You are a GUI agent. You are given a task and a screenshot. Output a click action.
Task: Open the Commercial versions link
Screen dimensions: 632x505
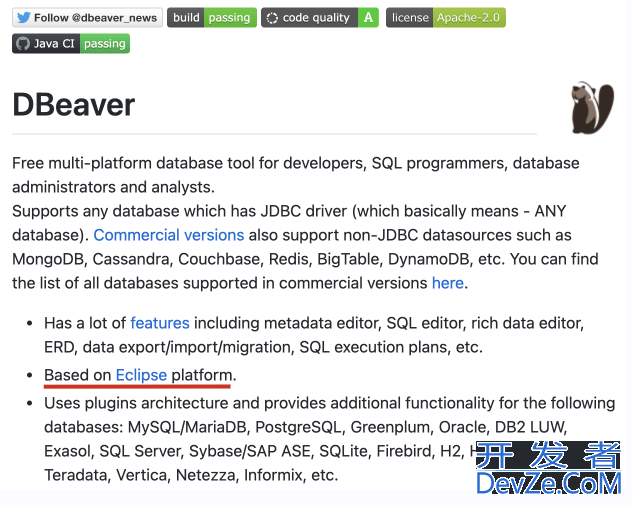(169, 235)
